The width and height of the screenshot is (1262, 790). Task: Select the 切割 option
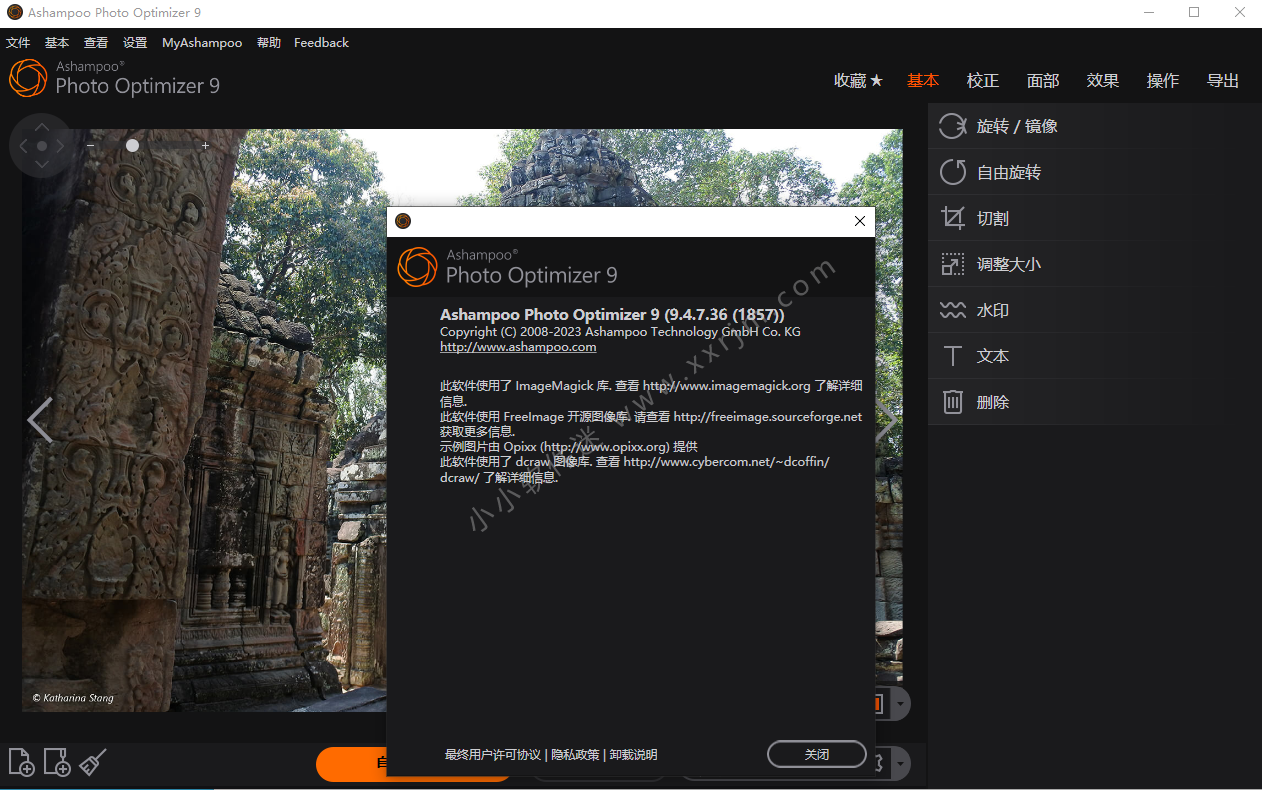[1095, 218]
